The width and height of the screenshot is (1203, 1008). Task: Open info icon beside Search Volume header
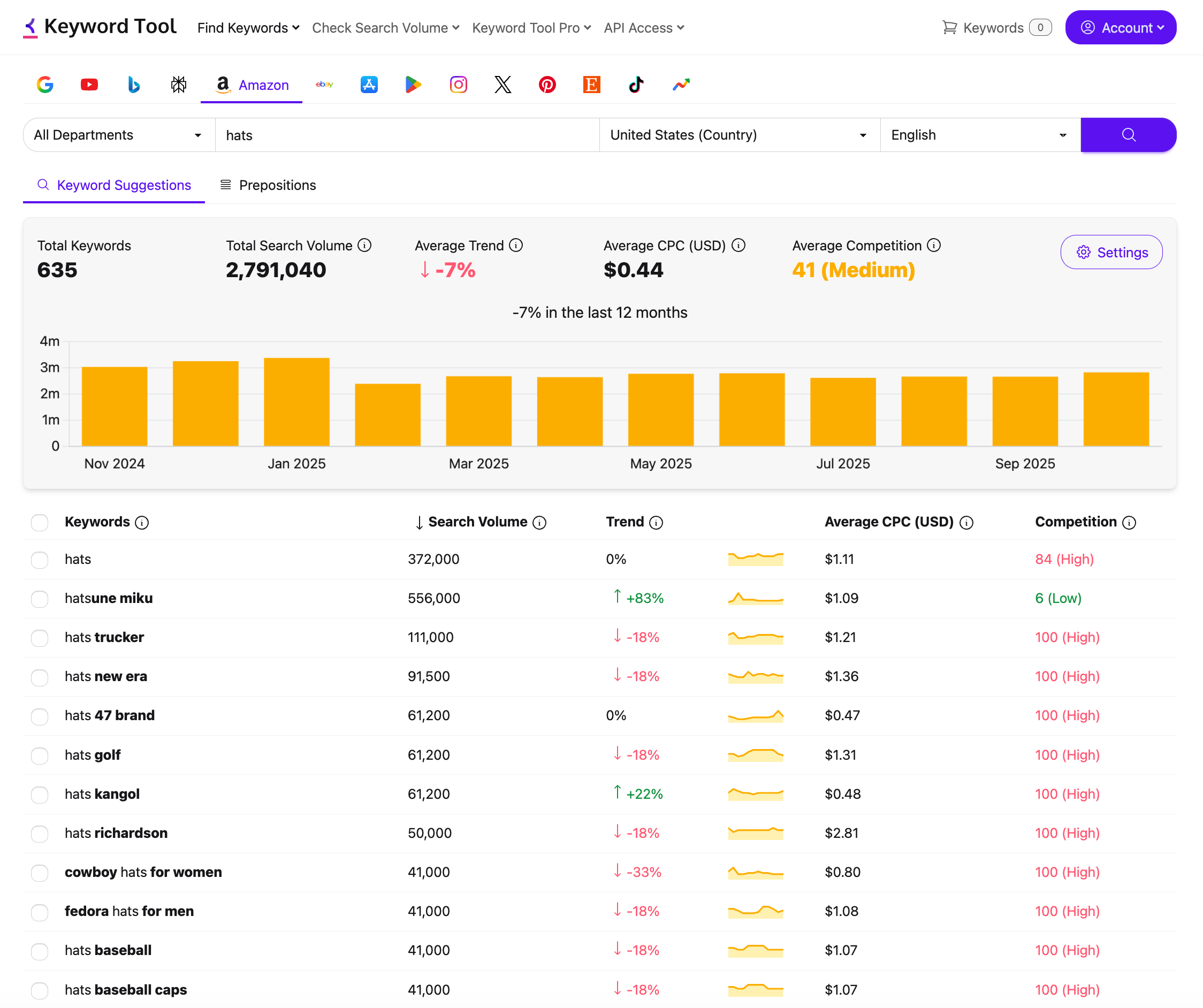tap(539, 523)
